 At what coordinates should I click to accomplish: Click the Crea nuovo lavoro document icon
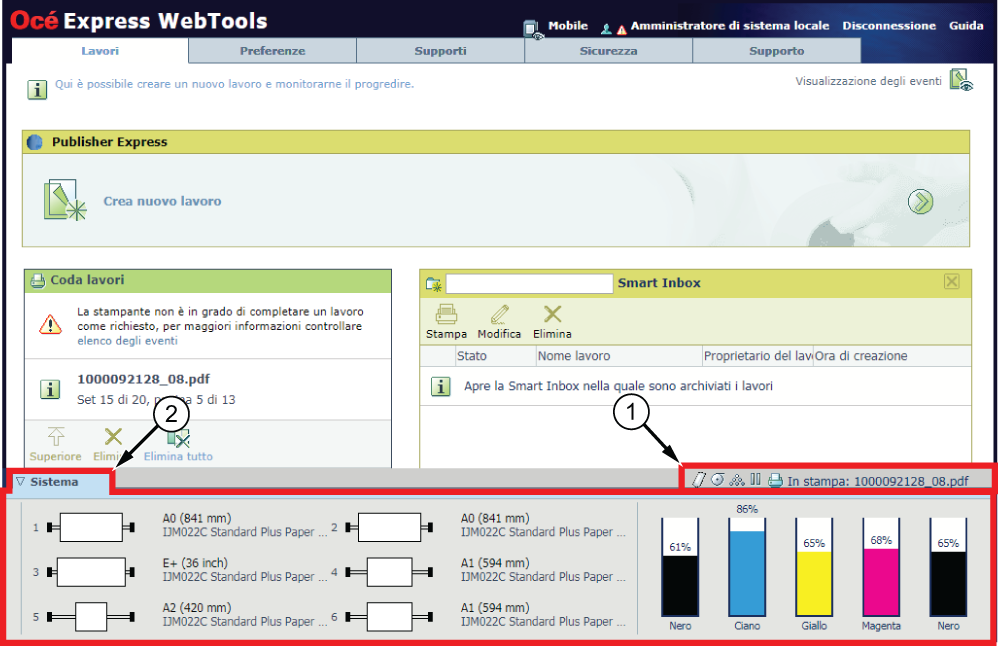point(64,200)
